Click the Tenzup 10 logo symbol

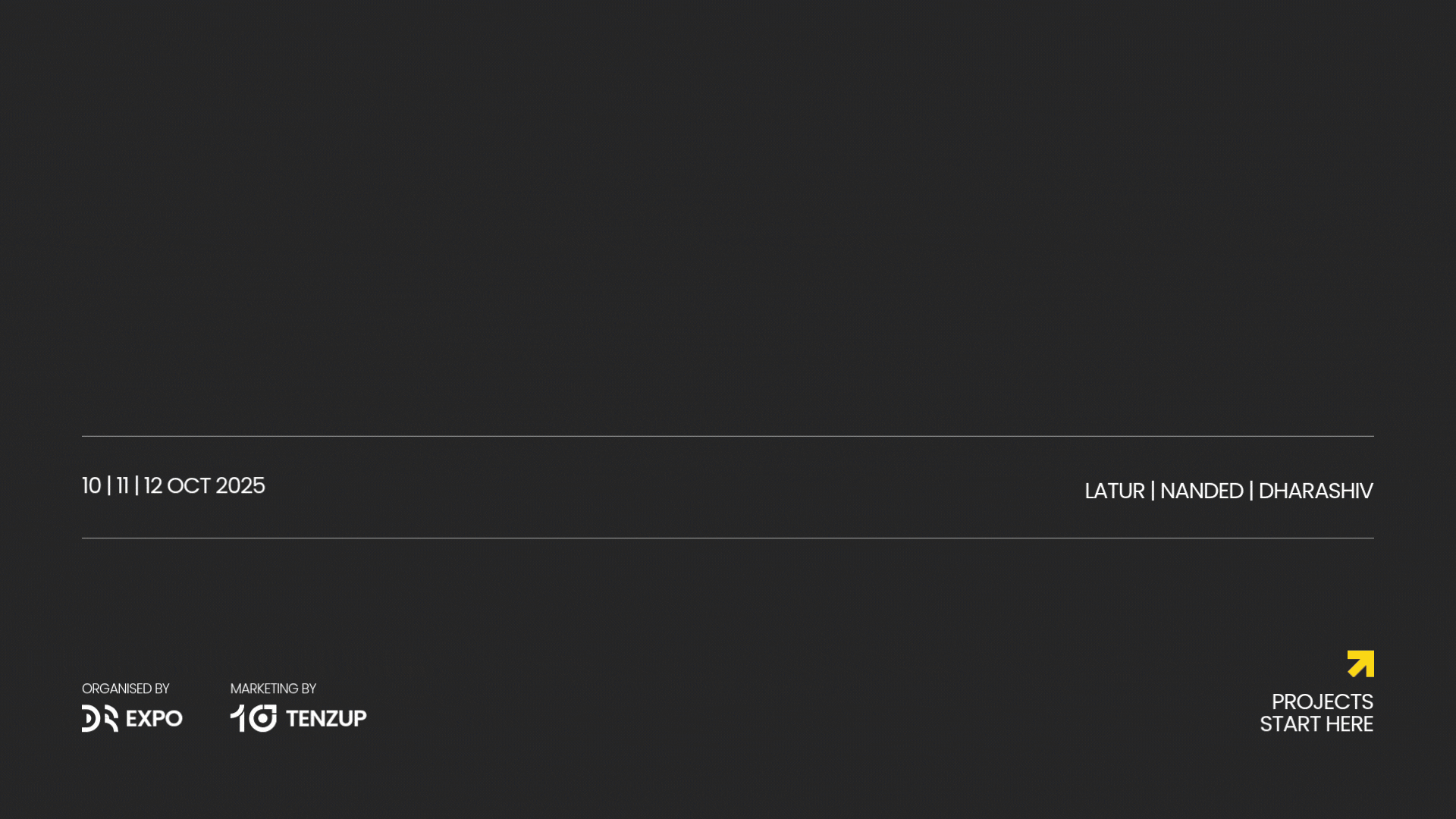[253, 718]
